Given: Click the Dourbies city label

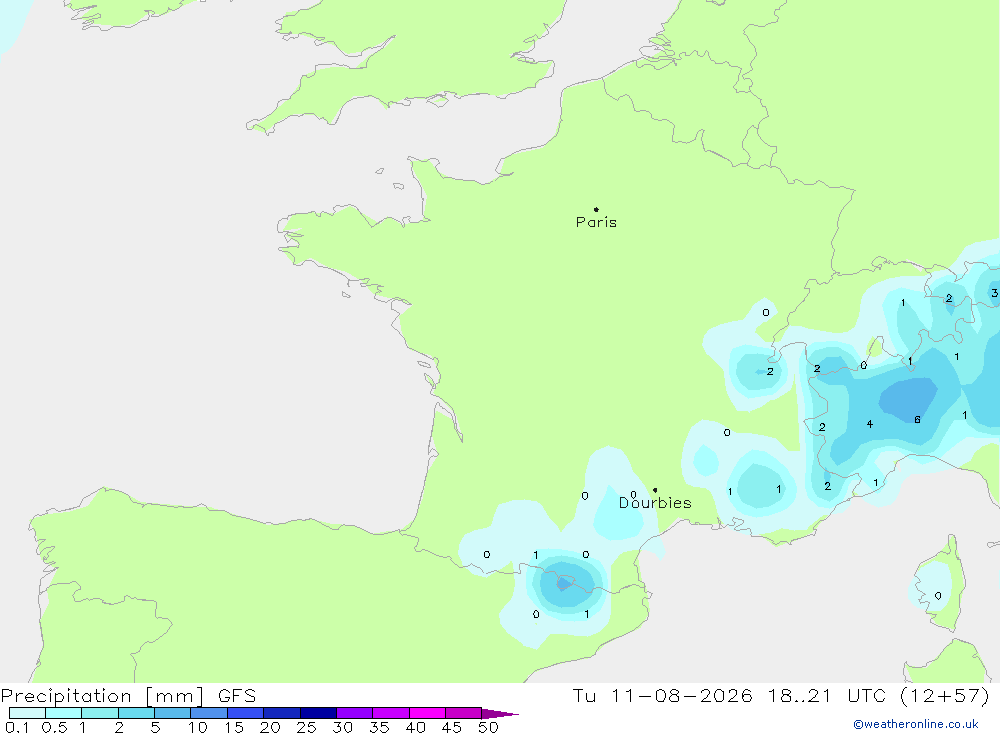Looking at the screenshot, I should click(655, 503).
